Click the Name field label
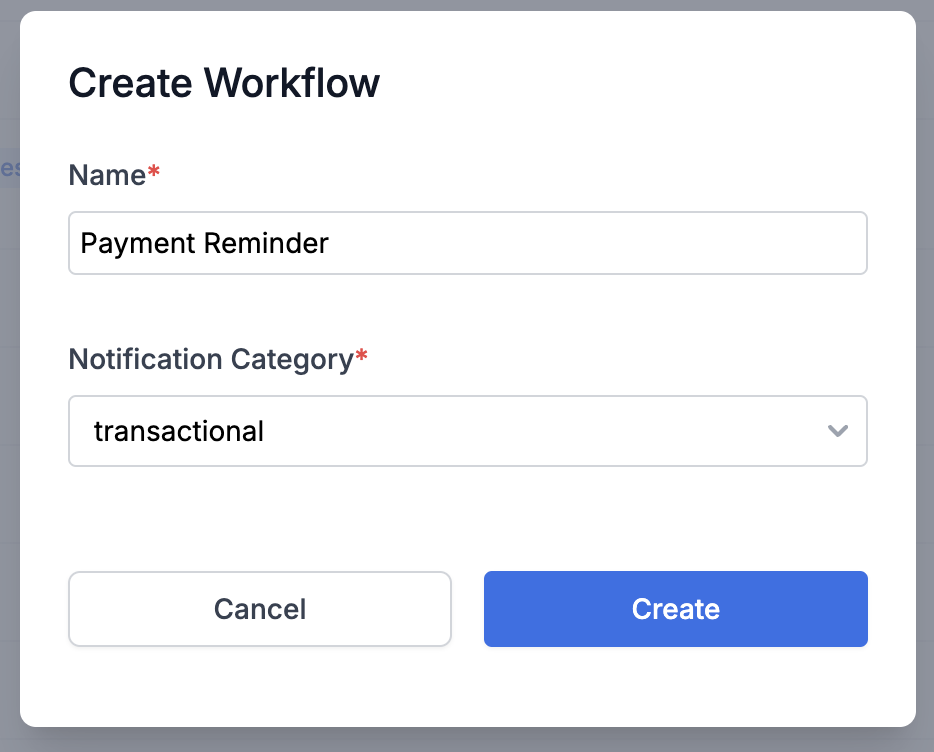 point(107,175)
